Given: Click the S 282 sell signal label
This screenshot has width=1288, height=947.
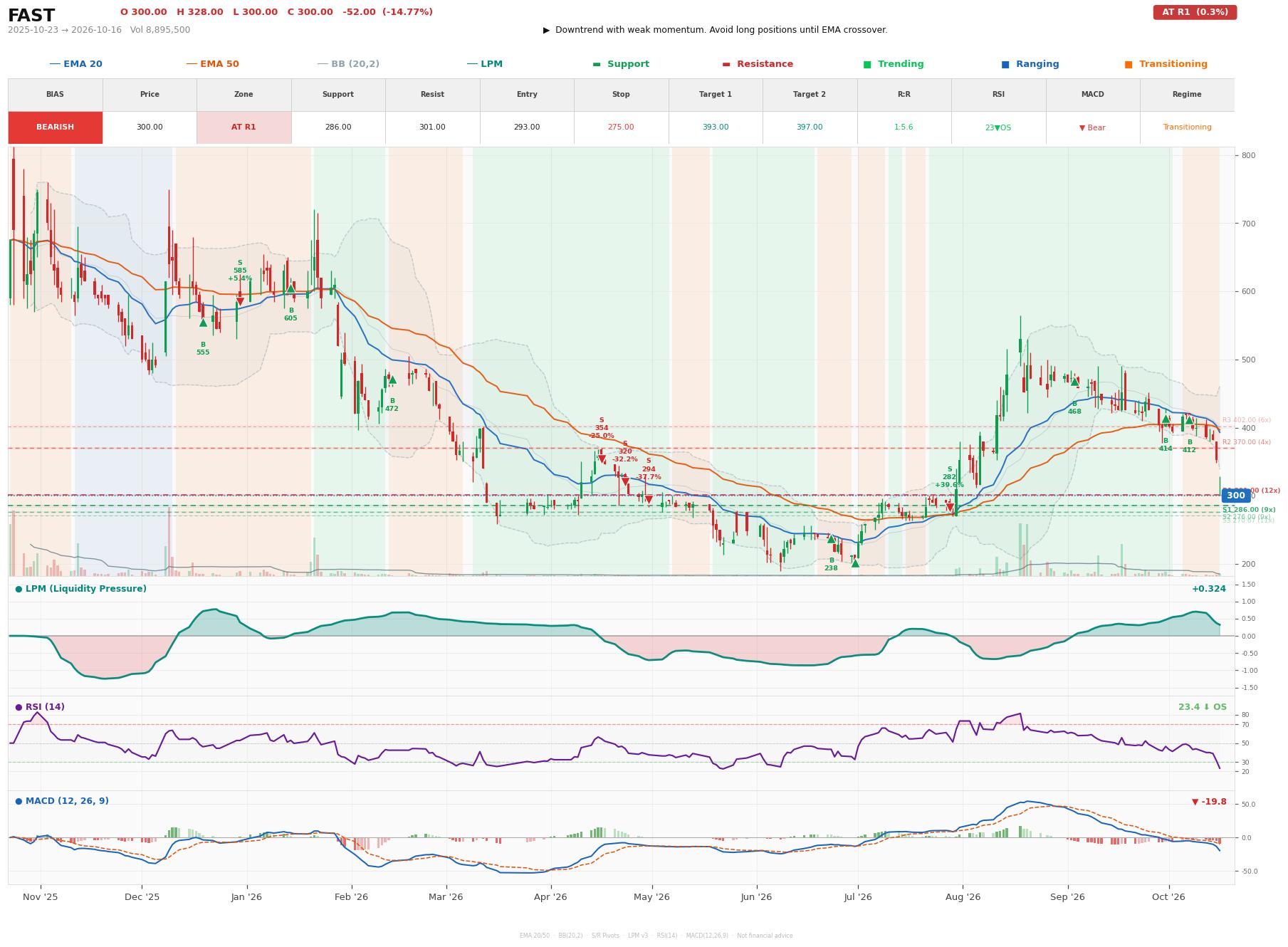Looking at the screenshot, I should point(949,477).
